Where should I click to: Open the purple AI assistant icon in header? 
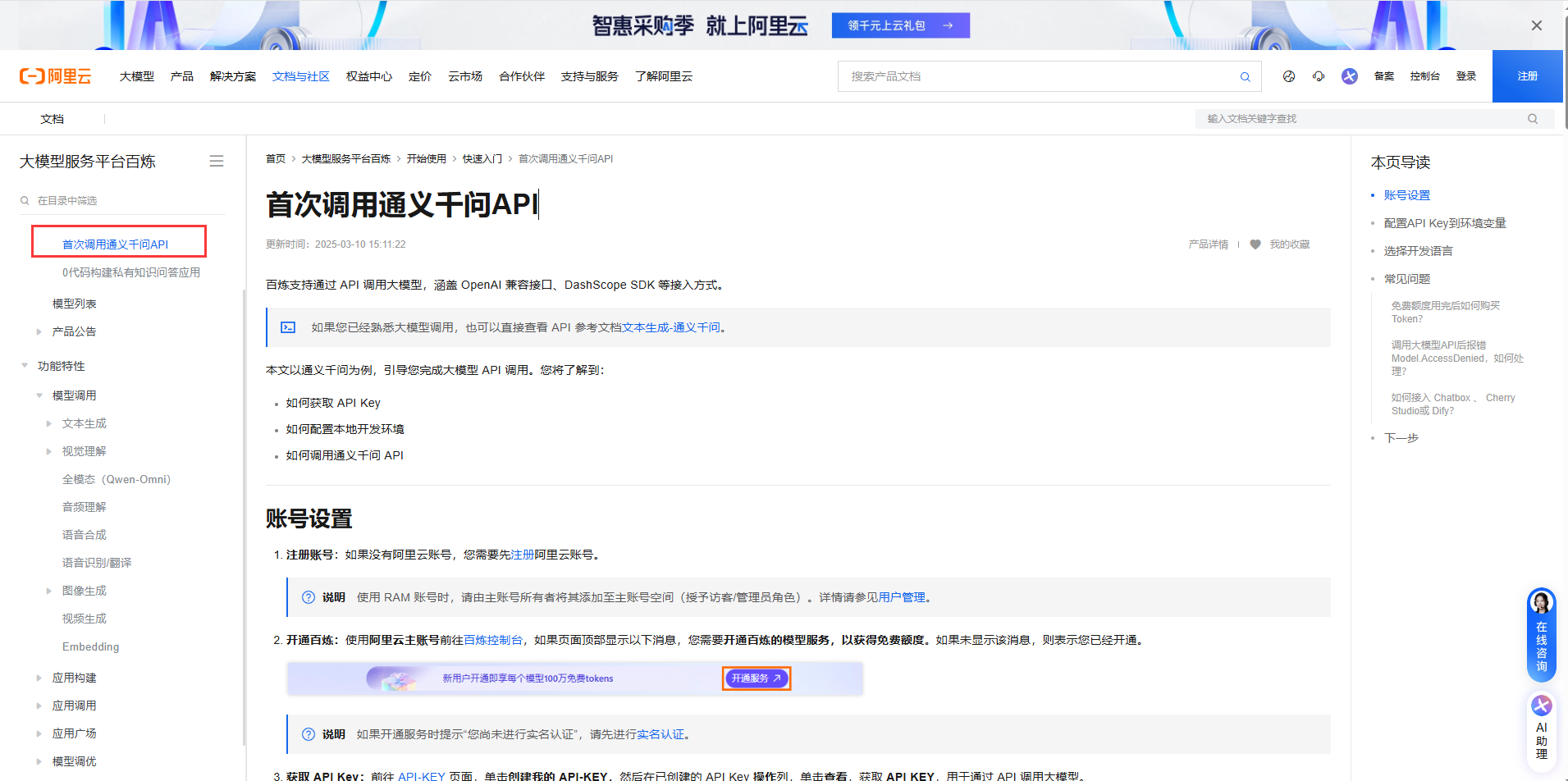click(x=1350, y=76)
